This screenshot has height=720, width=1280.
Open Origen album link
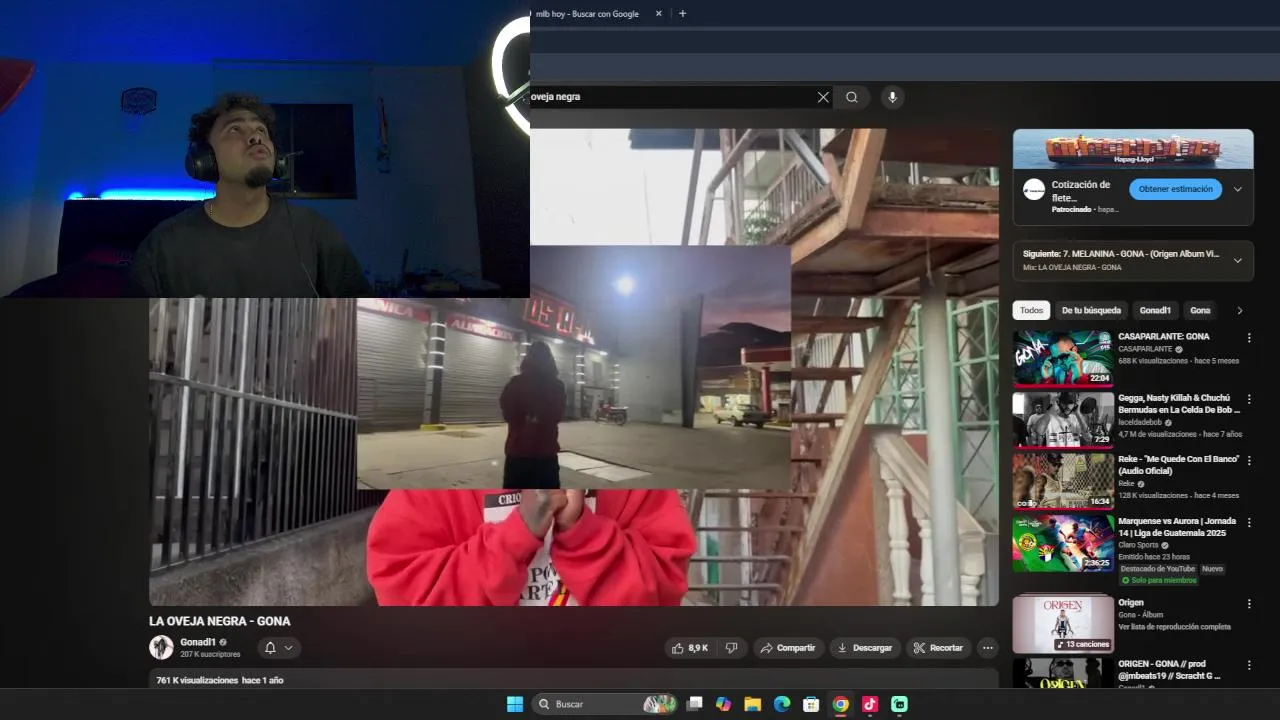tap(1130, 603)
